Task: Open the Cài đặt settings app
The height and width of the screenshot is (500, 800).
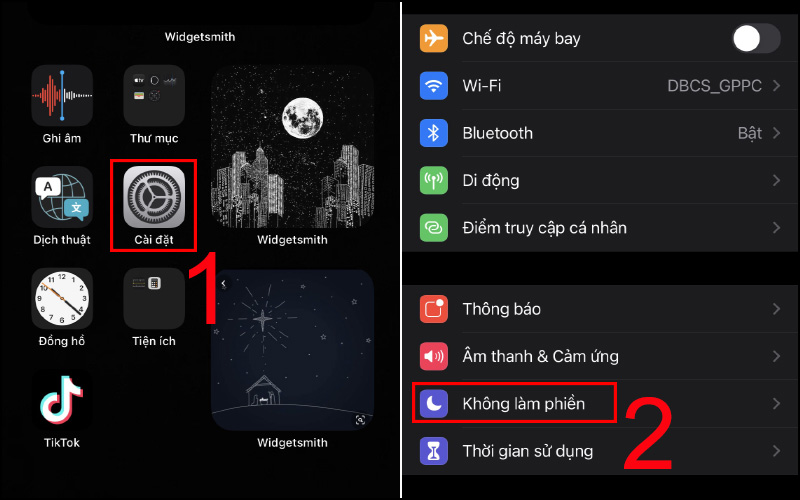Action: 154,197
